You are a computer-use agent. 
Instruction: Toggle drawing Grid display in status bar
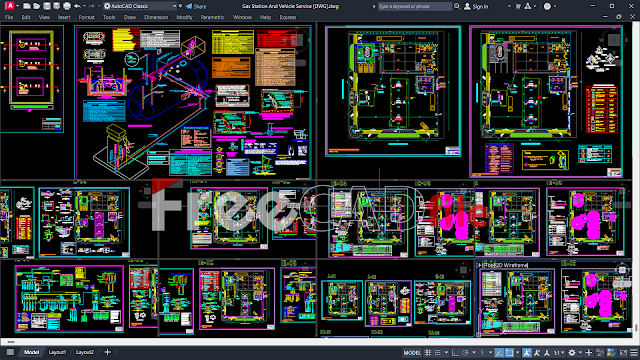428,352
